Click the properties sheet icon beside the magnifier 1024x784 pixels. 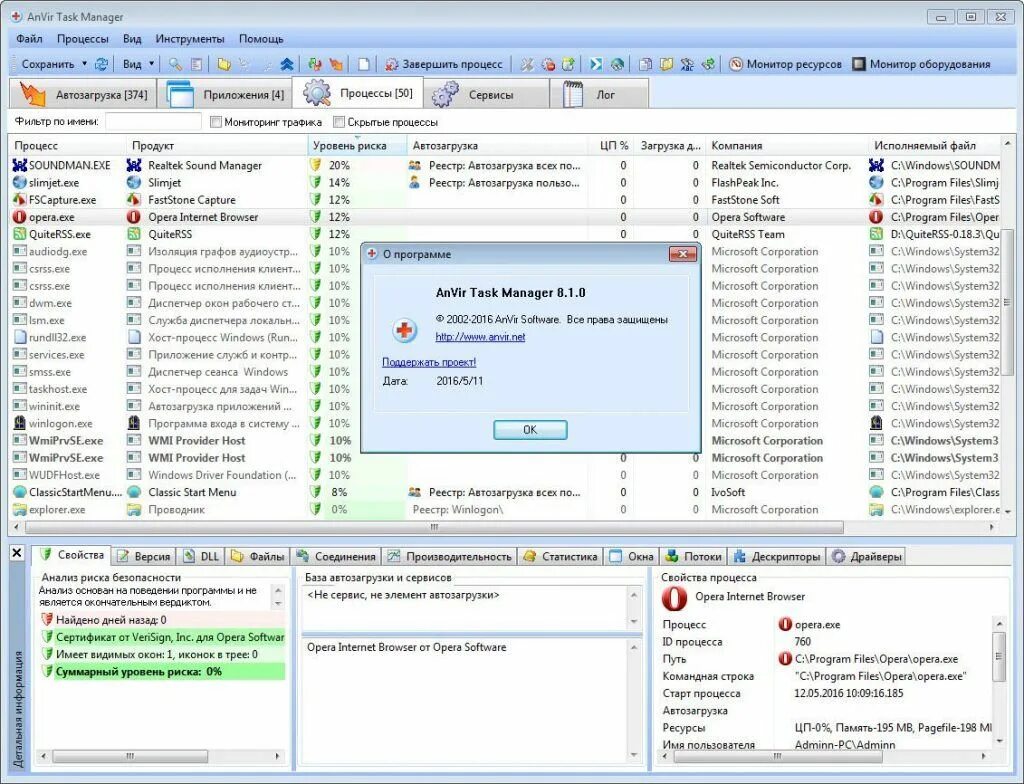click(x=196, y=64)
